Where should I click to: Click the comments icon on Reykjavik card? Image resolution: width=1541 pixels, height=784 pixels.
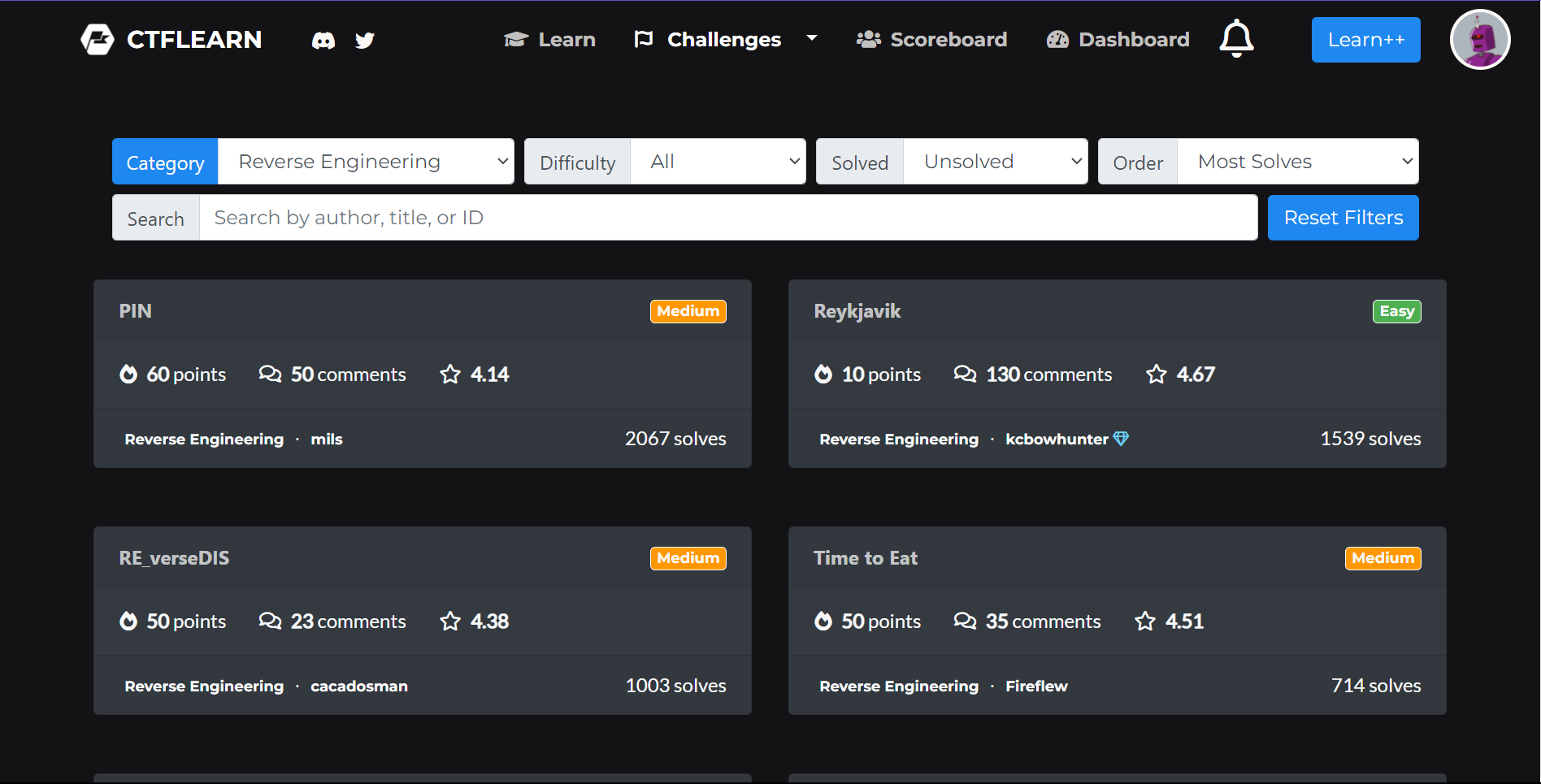[x=965, y=375]
